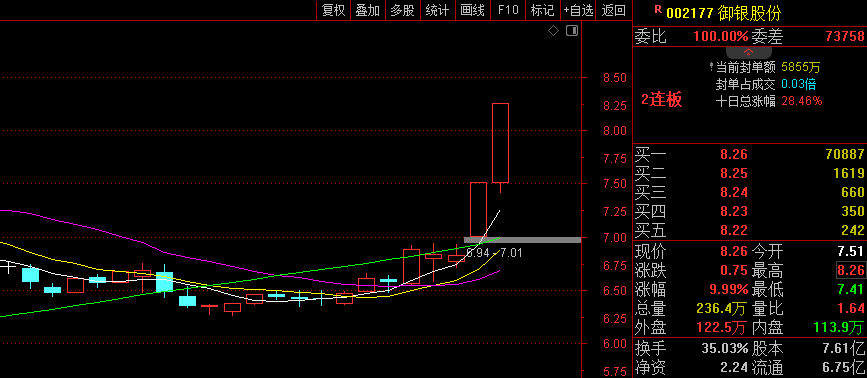The height and width of the screenshot is (378, 867).
Task: Click the 2连板 consecutive limit label
Action: (x=662, y=100)
